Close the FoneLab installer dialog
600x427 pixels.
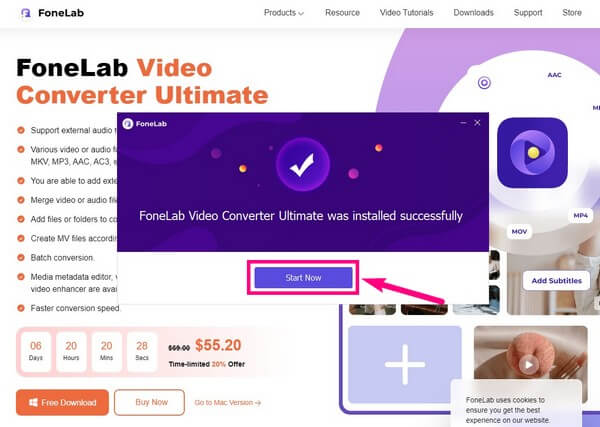click(x=477, y=123)
